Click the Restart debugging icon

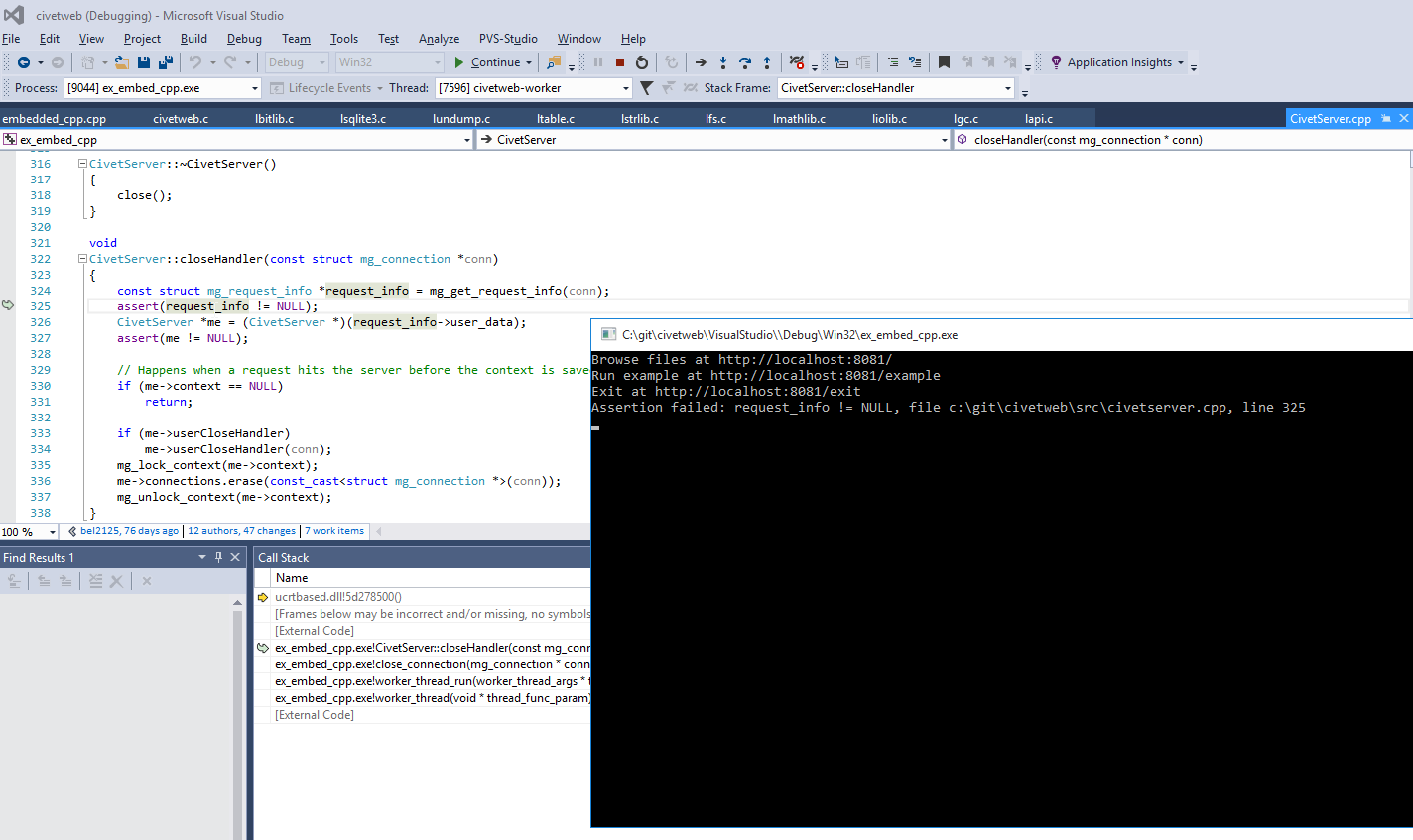pos(642,61)
